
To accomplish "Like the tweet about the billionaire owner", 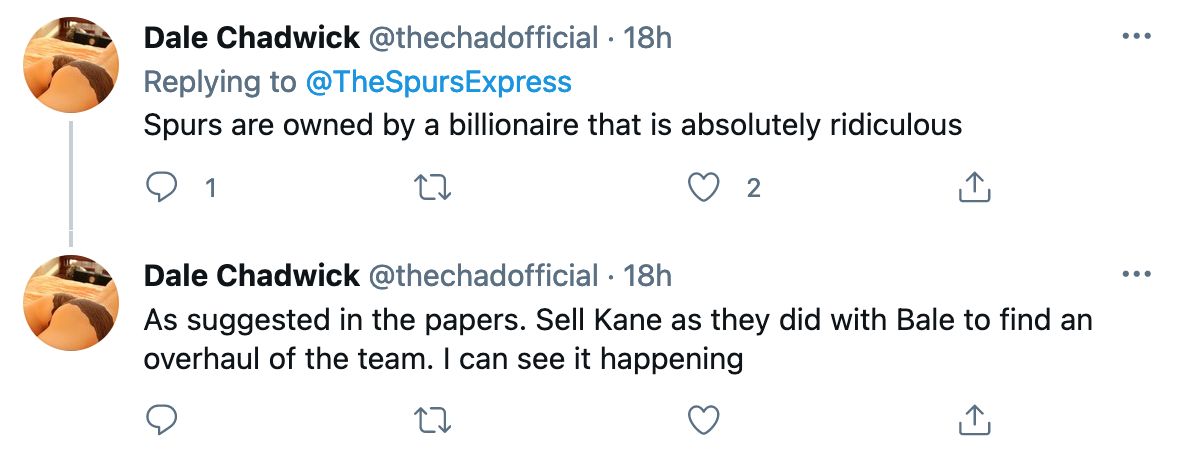I will [x=704, y=186].
